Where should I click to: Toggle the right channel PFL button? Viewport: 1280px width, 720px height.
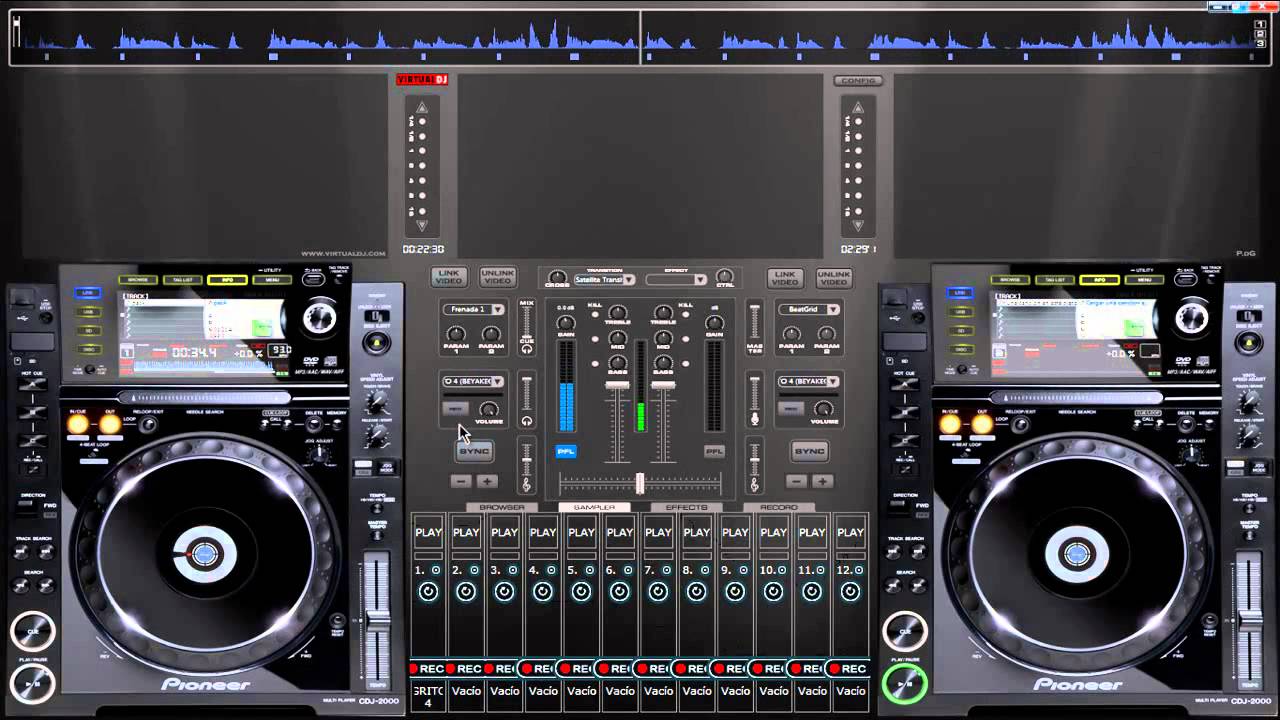tap(714, 451)
